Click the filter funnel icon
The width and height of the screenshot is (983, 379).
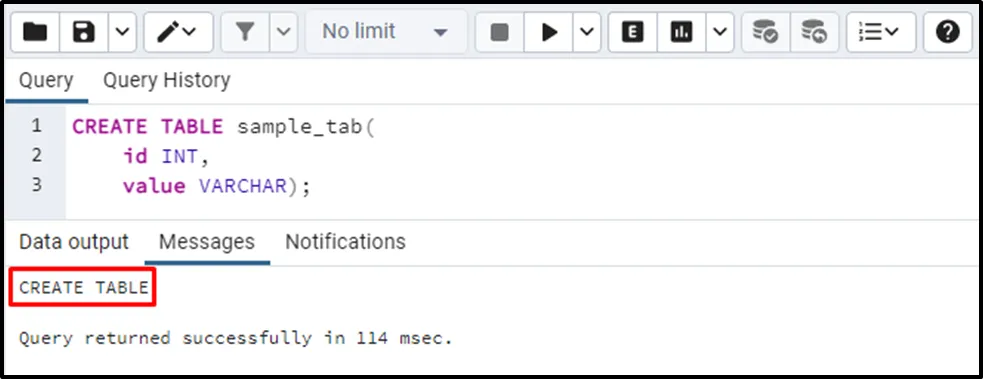click(246, 32)
